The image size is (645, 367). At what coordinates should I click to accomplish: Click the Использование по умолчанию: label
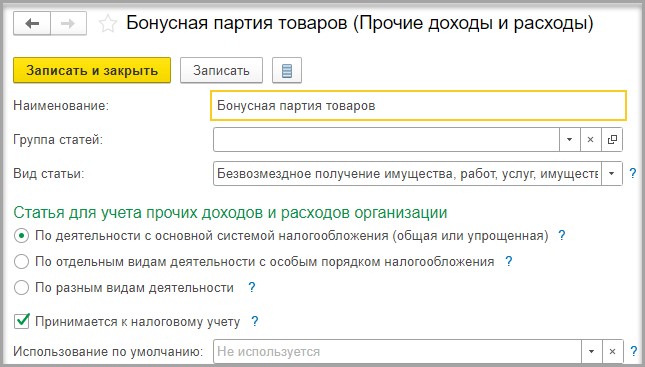point(108,351)
